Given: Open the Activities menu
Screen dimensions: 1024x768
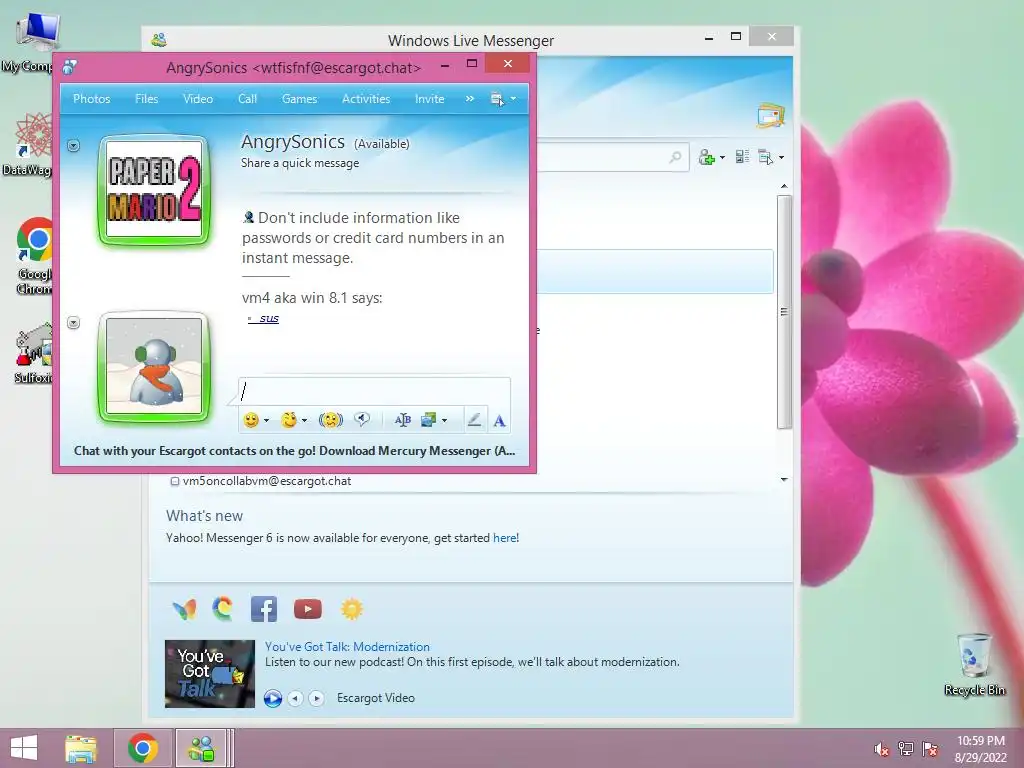Looking at the screenshot, I should tap(366, 99).
